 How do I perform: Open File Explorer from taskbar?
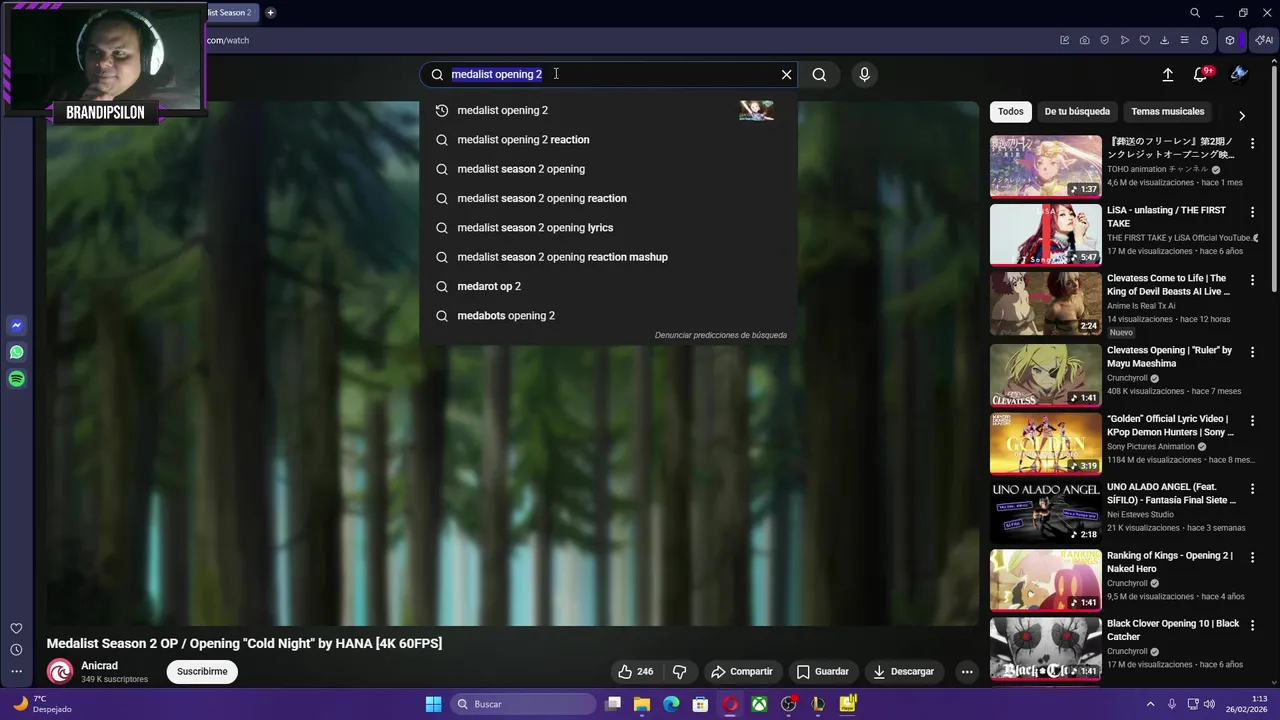click(x=642, y=704)
